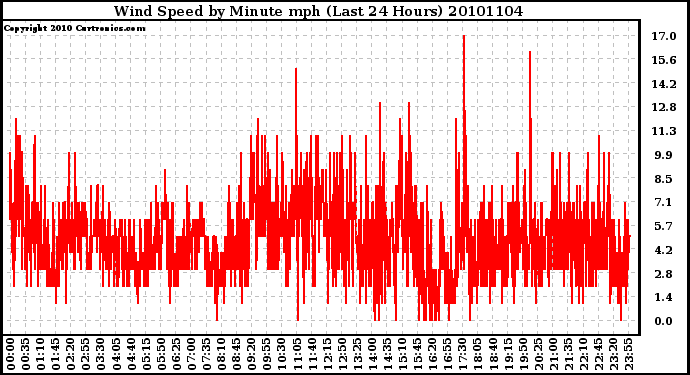Screen dimensions: 690x375
Task: Click the 23:55 time axis label
Action: tap(630, 355)
